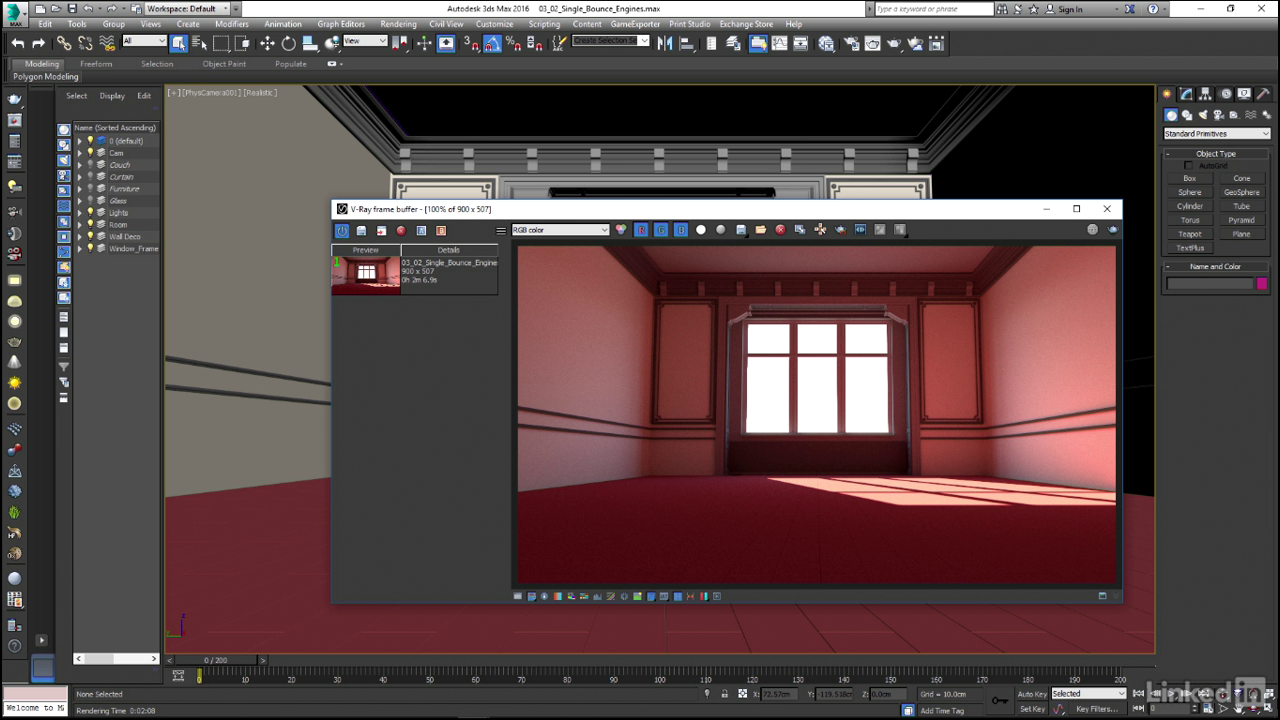Open the View reference coordinate dropdown
The image size is (1280, 720).
[x=365, y=41]
